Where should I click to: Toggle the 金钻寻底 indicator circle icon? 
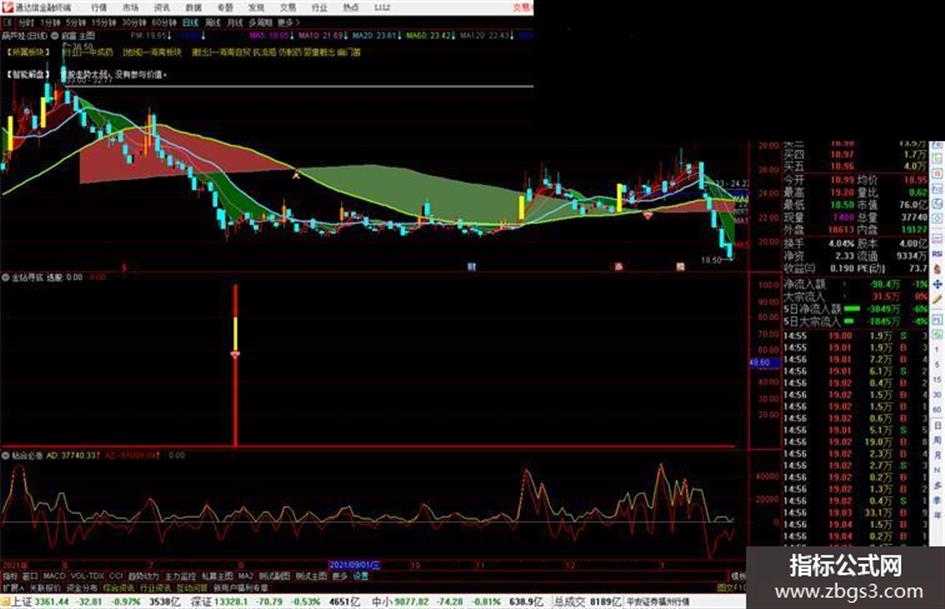tap(6, 277)
